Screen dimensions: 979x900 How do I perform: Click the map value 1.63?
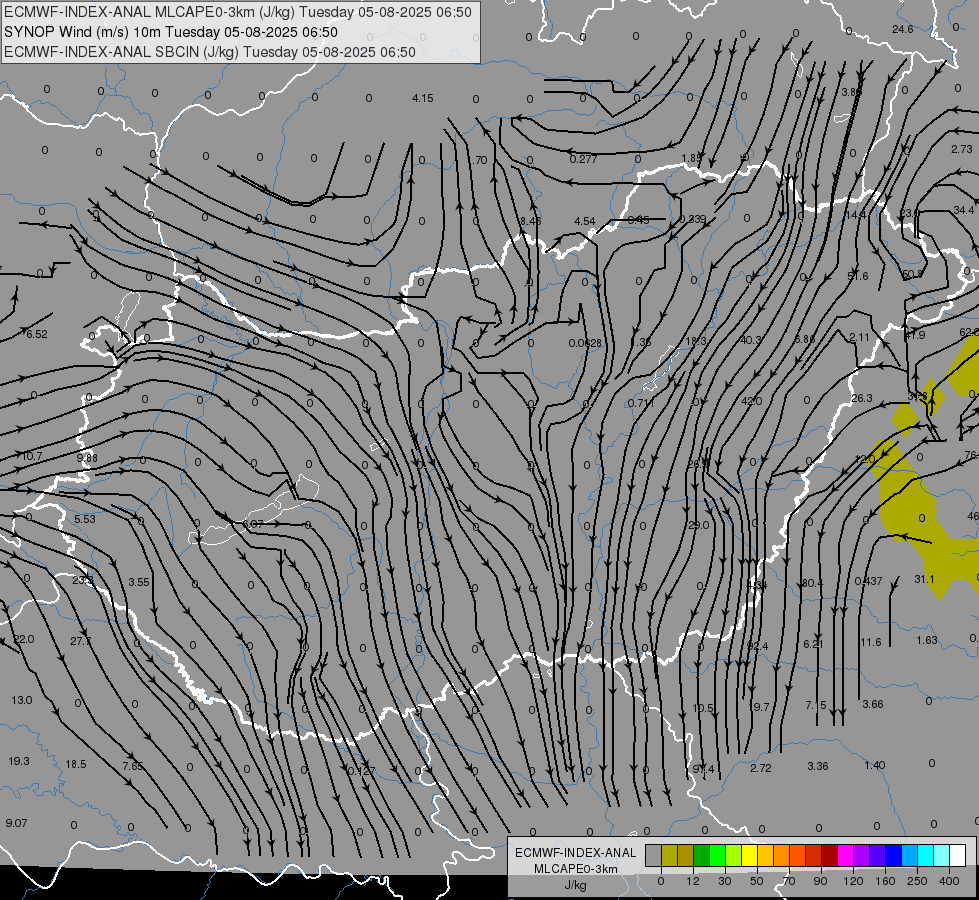(x=927, y=640)
